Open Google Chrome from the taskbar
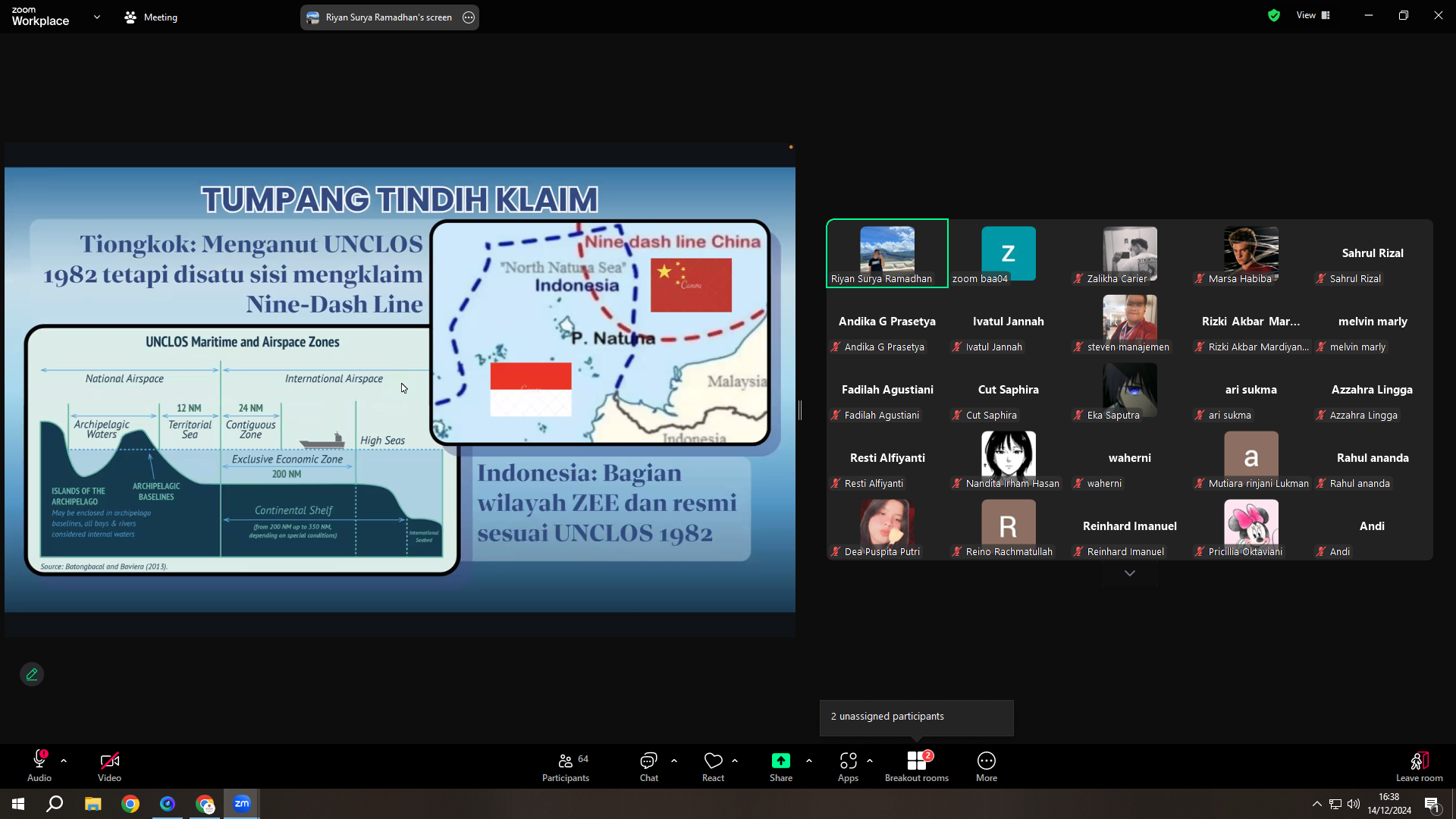This screenshot has height=819, width=1456. pyautogui.click(x=130, y=804)
